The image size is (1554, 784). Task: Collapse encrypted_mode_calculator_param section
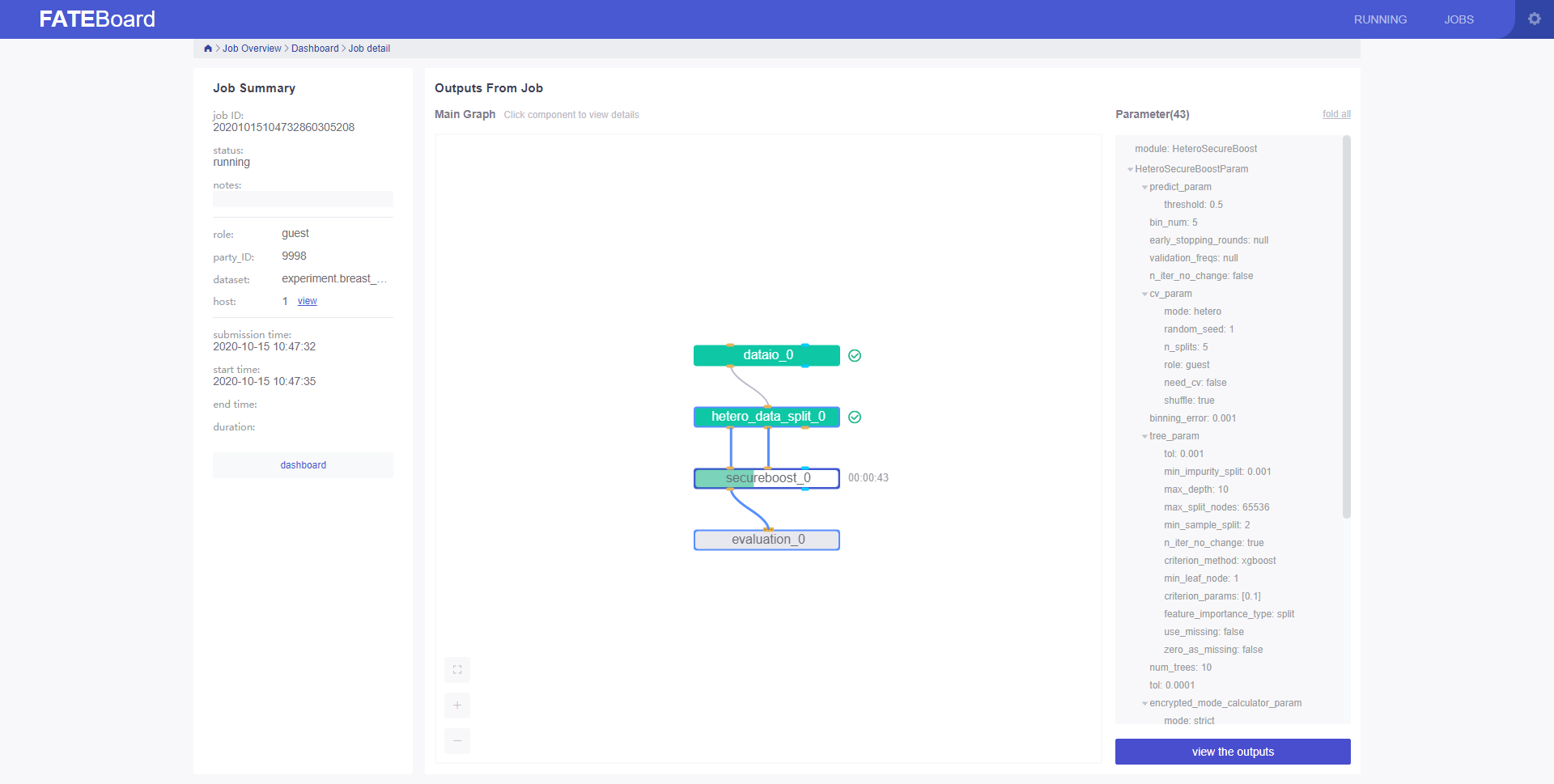(1144, 703)
